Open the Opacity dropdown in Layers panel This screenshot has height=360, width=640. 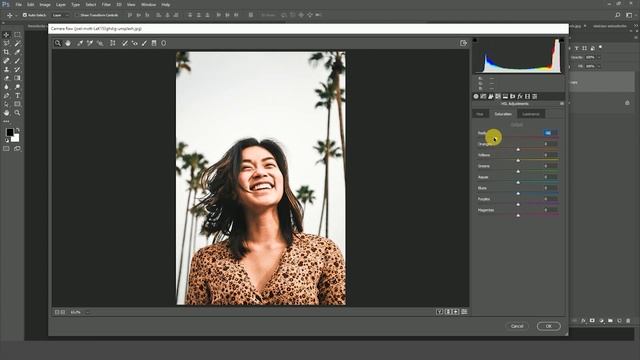pos(599,58)
